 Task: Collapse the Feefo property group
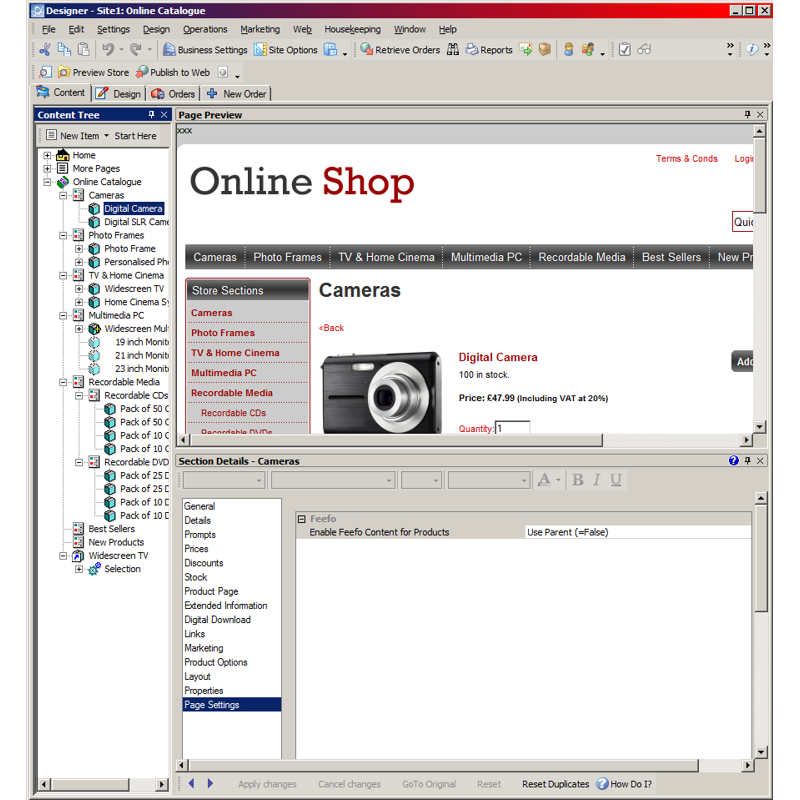point(302,519)
